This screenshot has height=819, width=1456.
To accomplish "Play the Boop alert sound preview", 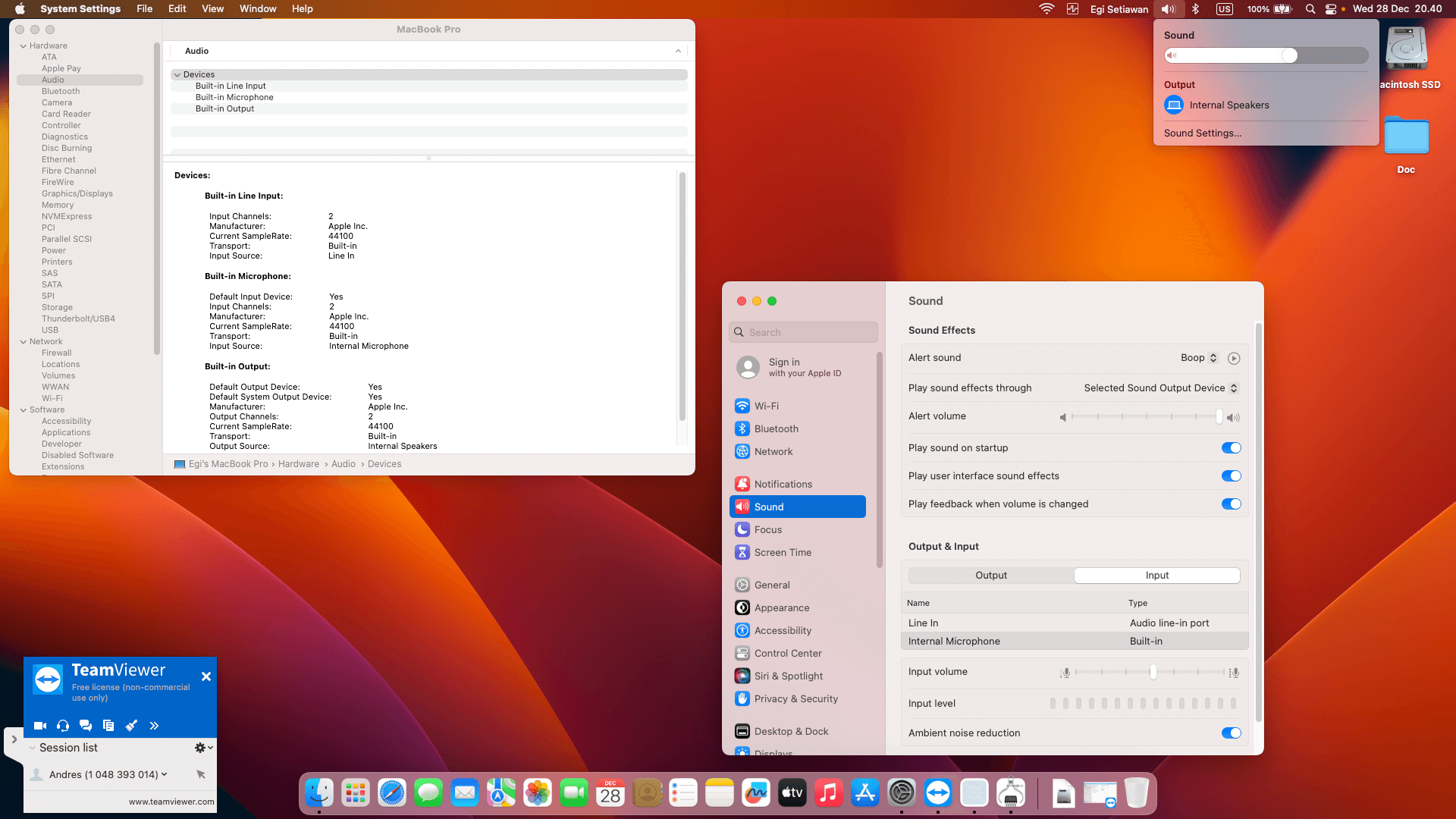I will pos(1234,358).
